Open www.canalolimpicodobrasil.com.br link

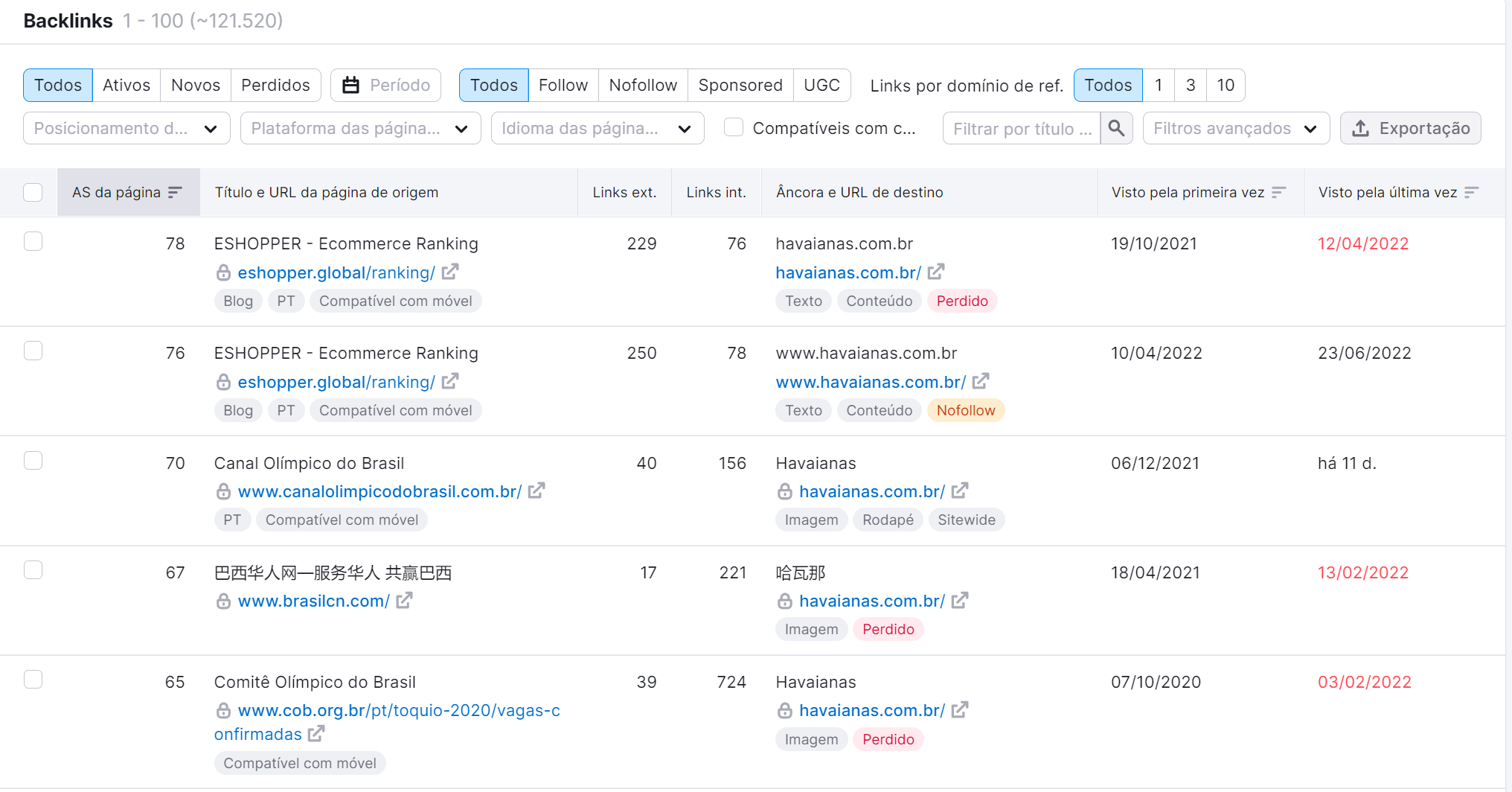(x=379, y=491)
